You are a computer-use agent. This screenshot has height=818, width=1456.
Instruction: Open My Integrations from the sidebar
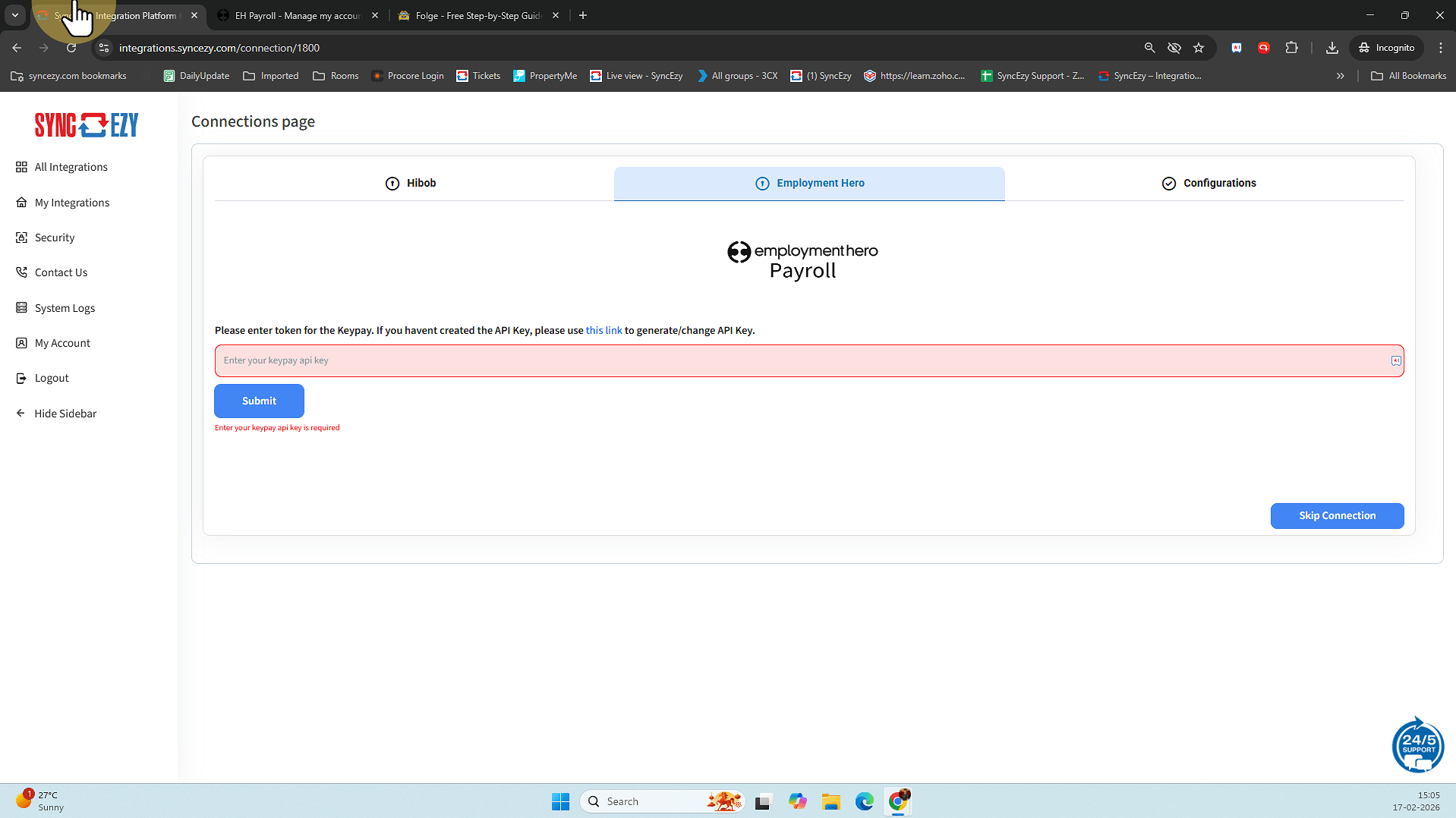[x=71, y=203]
